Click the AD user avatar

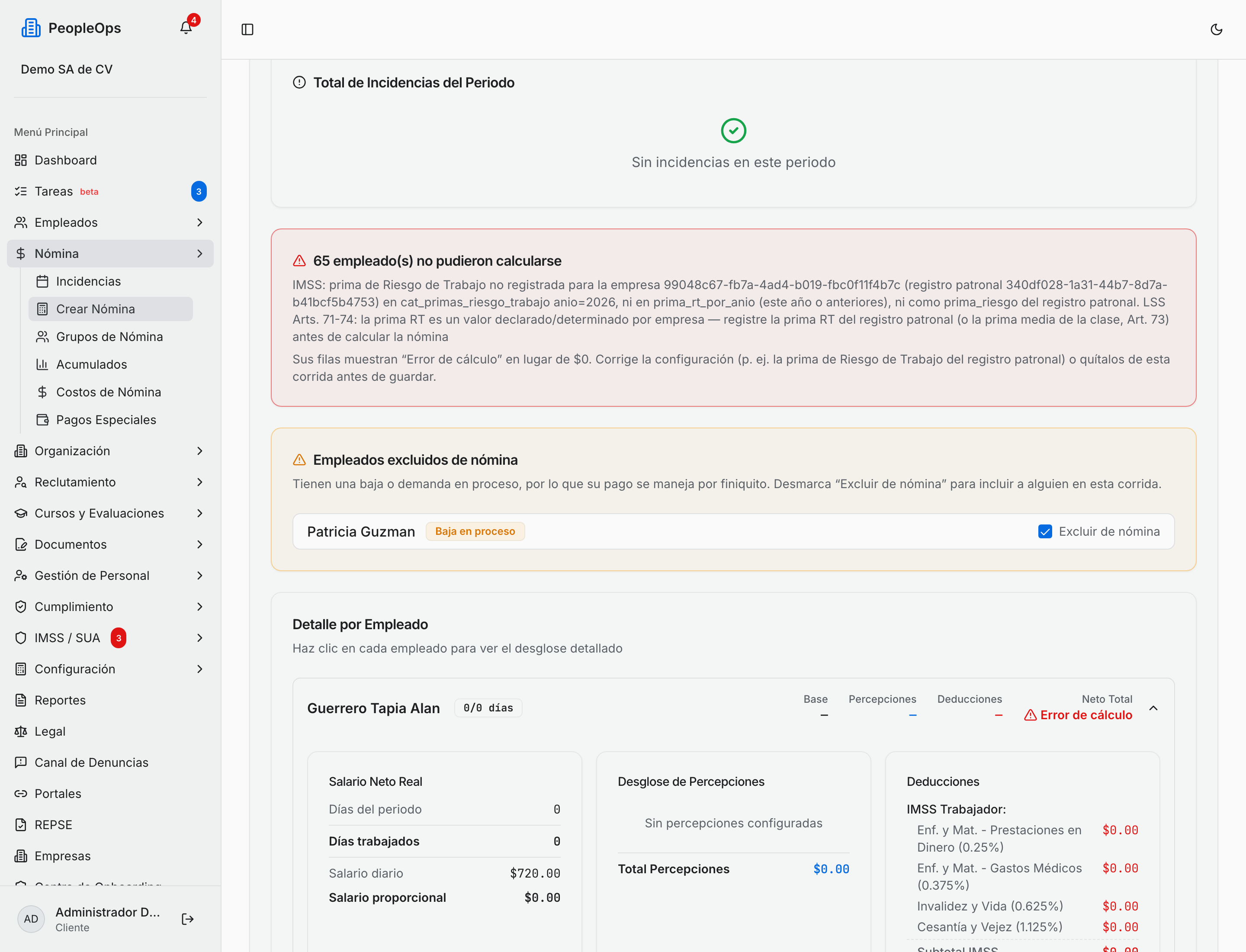click(x=31, y=919)
